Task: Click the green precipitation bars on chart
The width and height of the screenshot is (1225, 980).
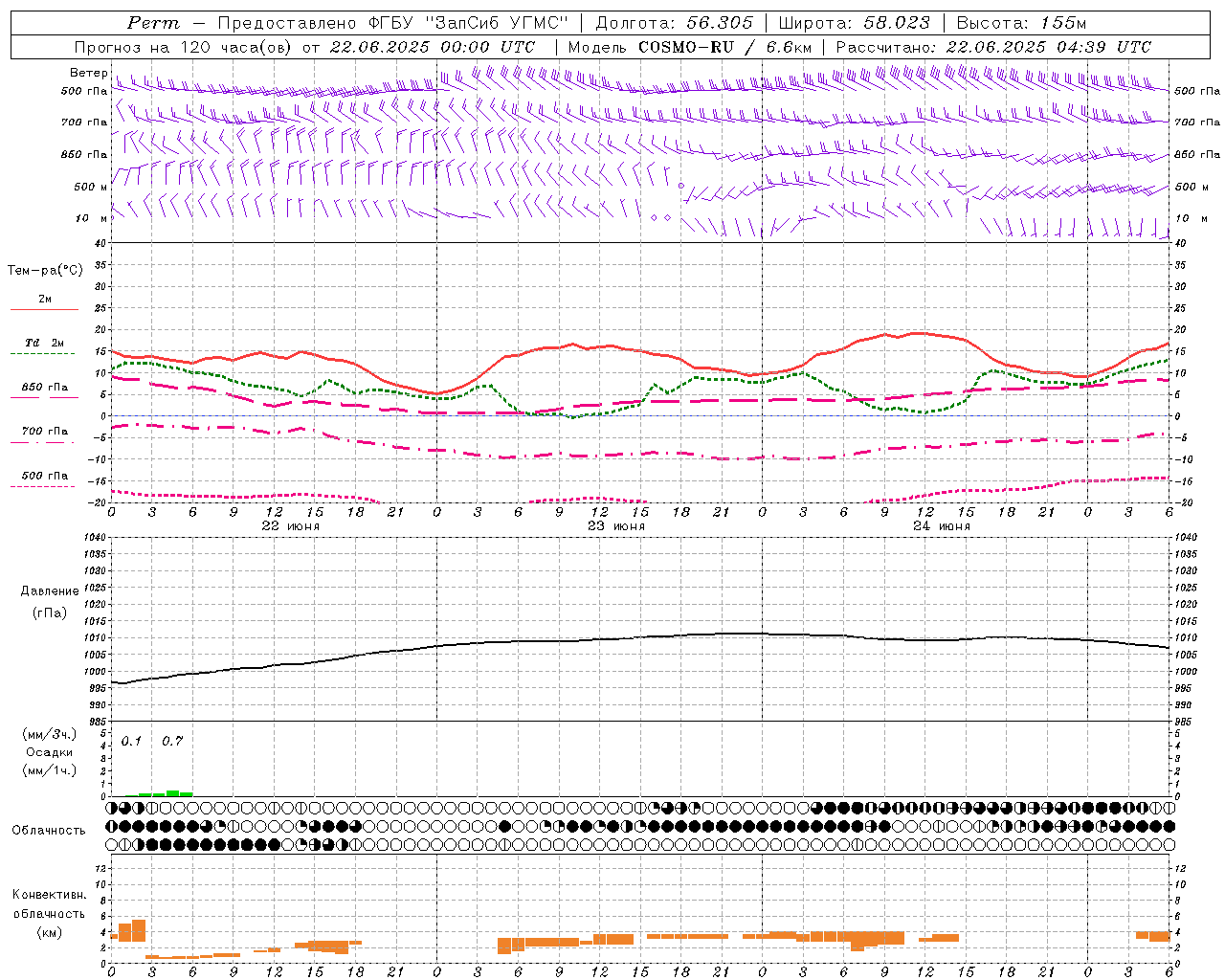Action: 159,793
